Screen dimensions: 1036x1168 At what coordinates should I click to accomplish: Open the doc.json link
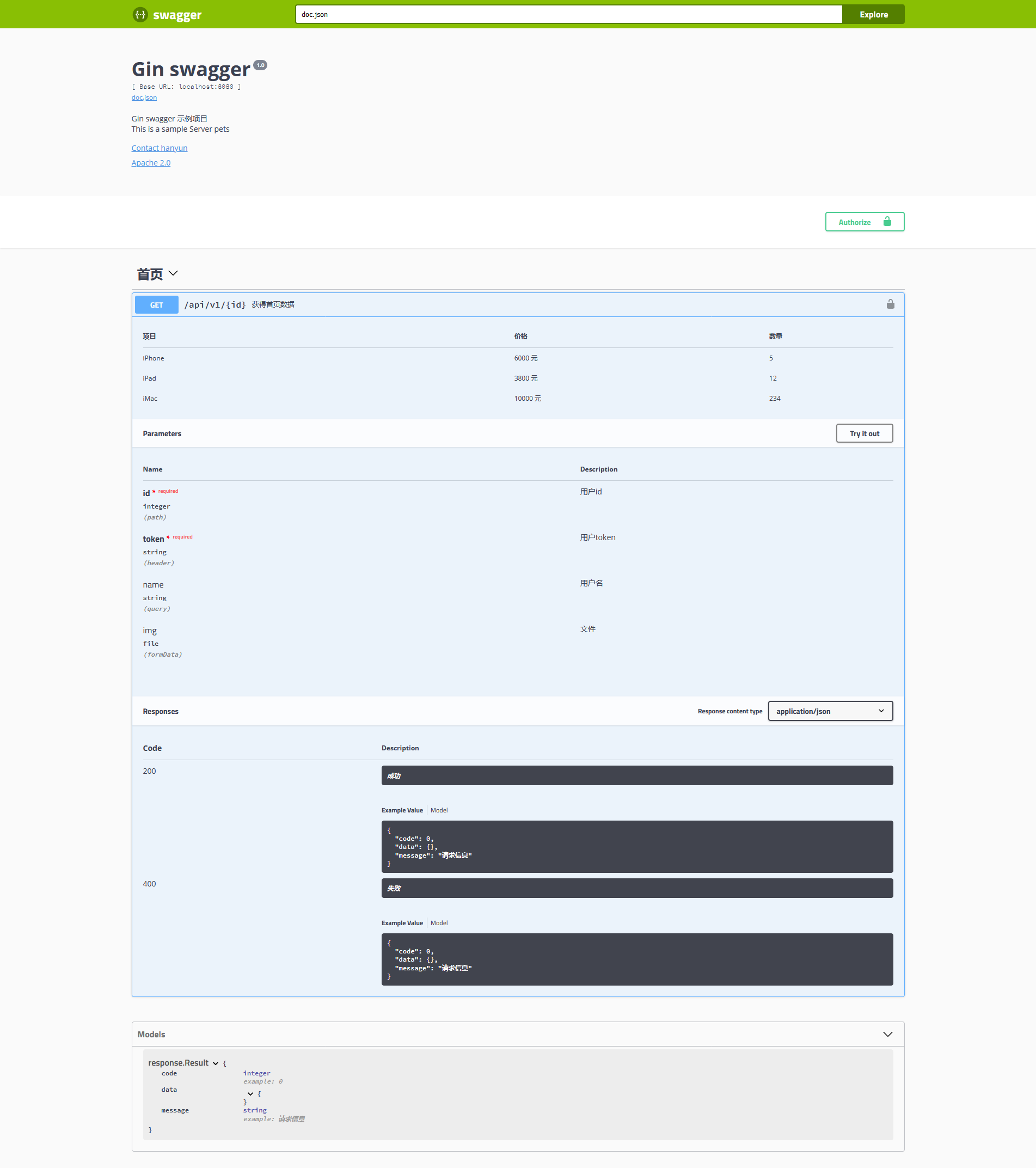[x=144, y=97]
